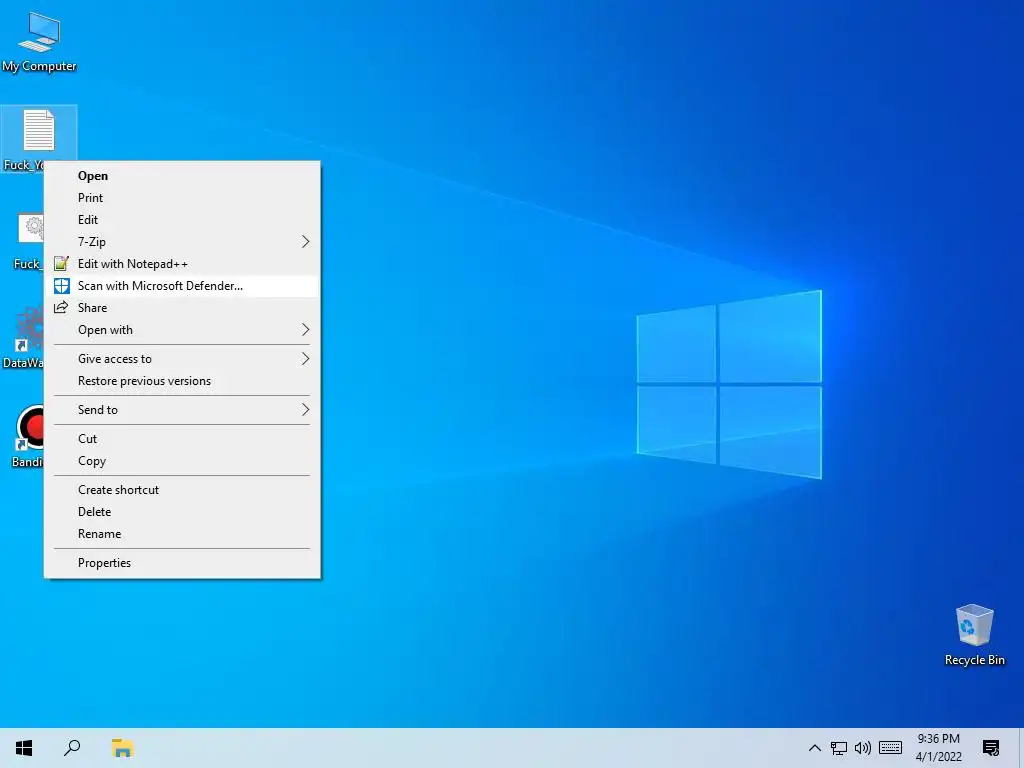Screen dimensions: 1024x768
Task: Open the volume speaker tray icon
Action: (863, 748)
